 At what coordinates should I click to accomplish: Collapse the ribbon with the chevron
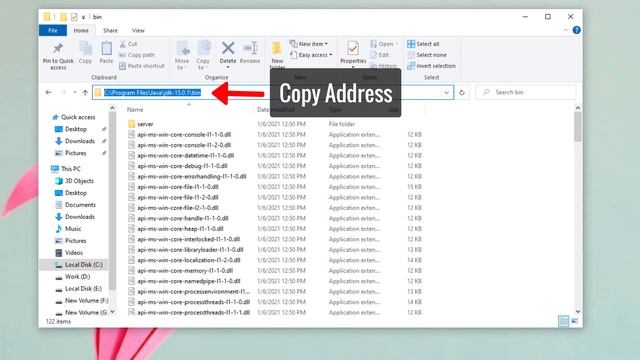(565, 30)
